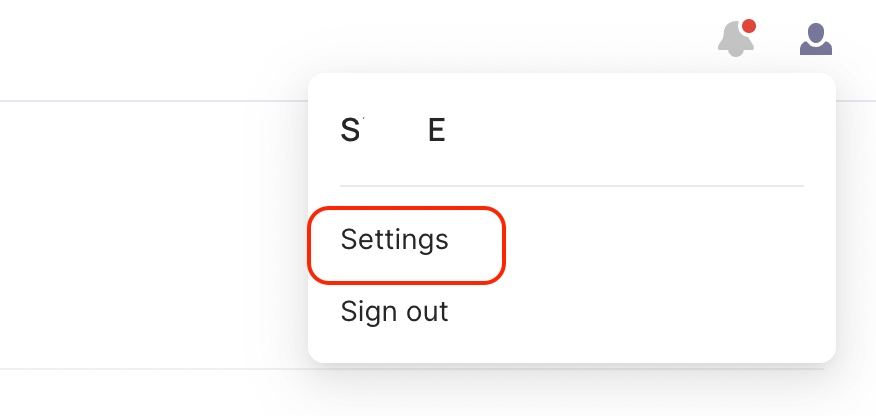Viewport: 876px width, 416px height.
Task: Open the notifications bell
Action: 736,40
